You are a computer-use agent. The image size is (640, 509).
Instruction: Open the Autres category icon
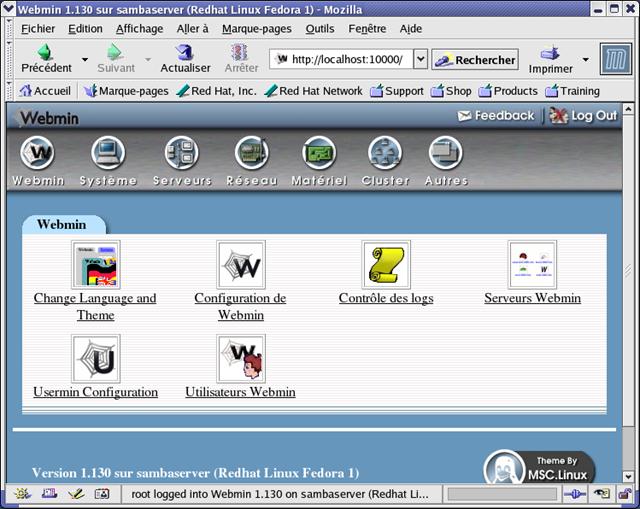446,153
